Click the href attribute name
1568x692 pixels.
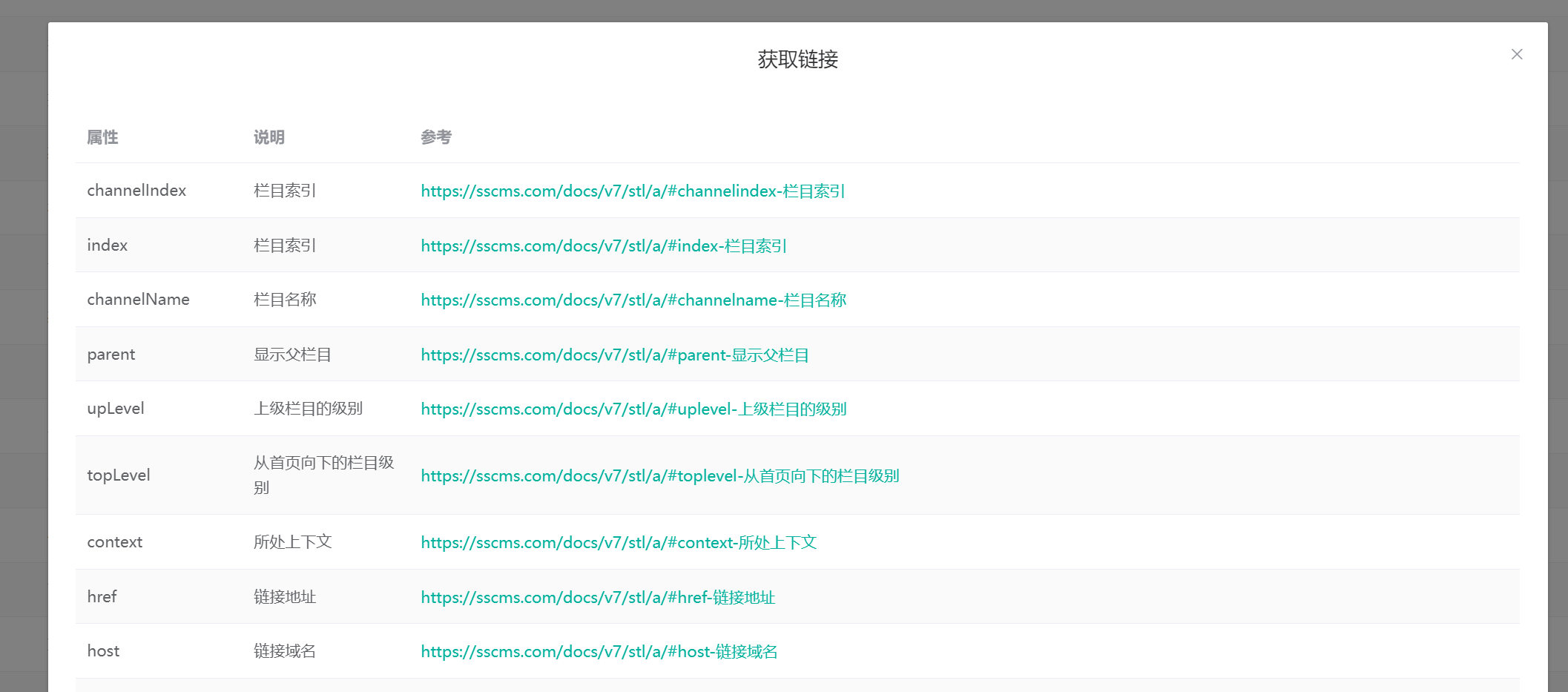tap(102, 597)
